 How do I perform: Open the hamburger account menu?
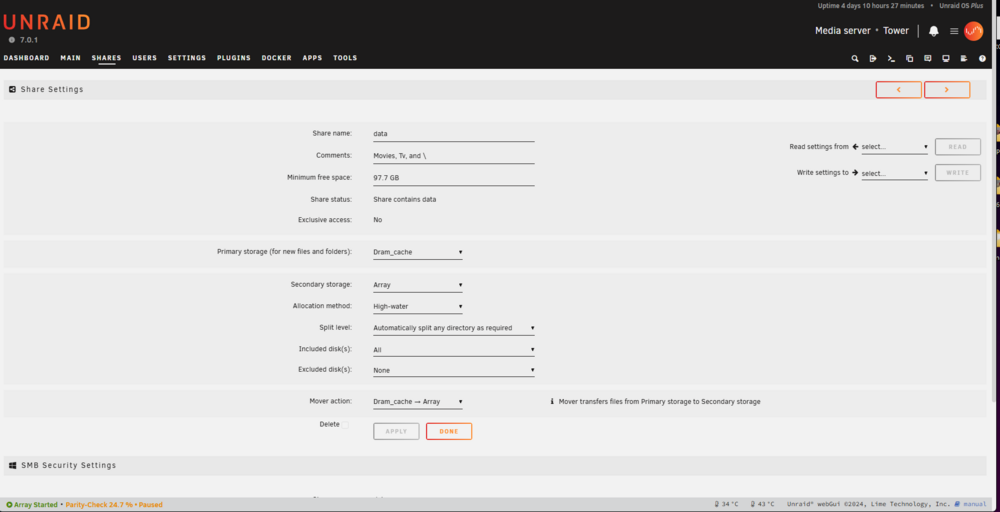[x=954, y=31]
